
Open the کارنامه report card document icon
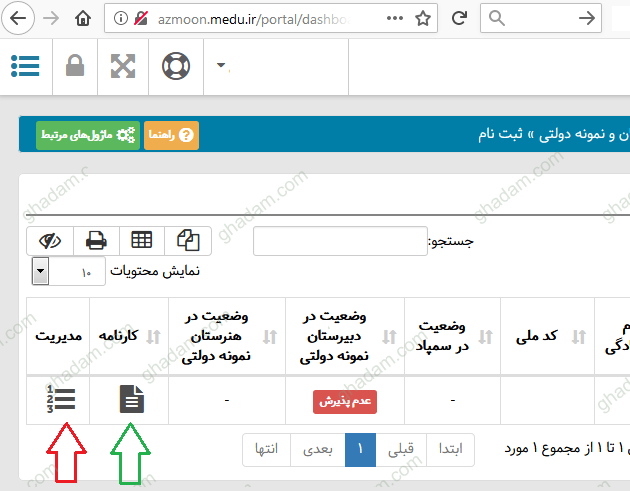click(131, 399)
